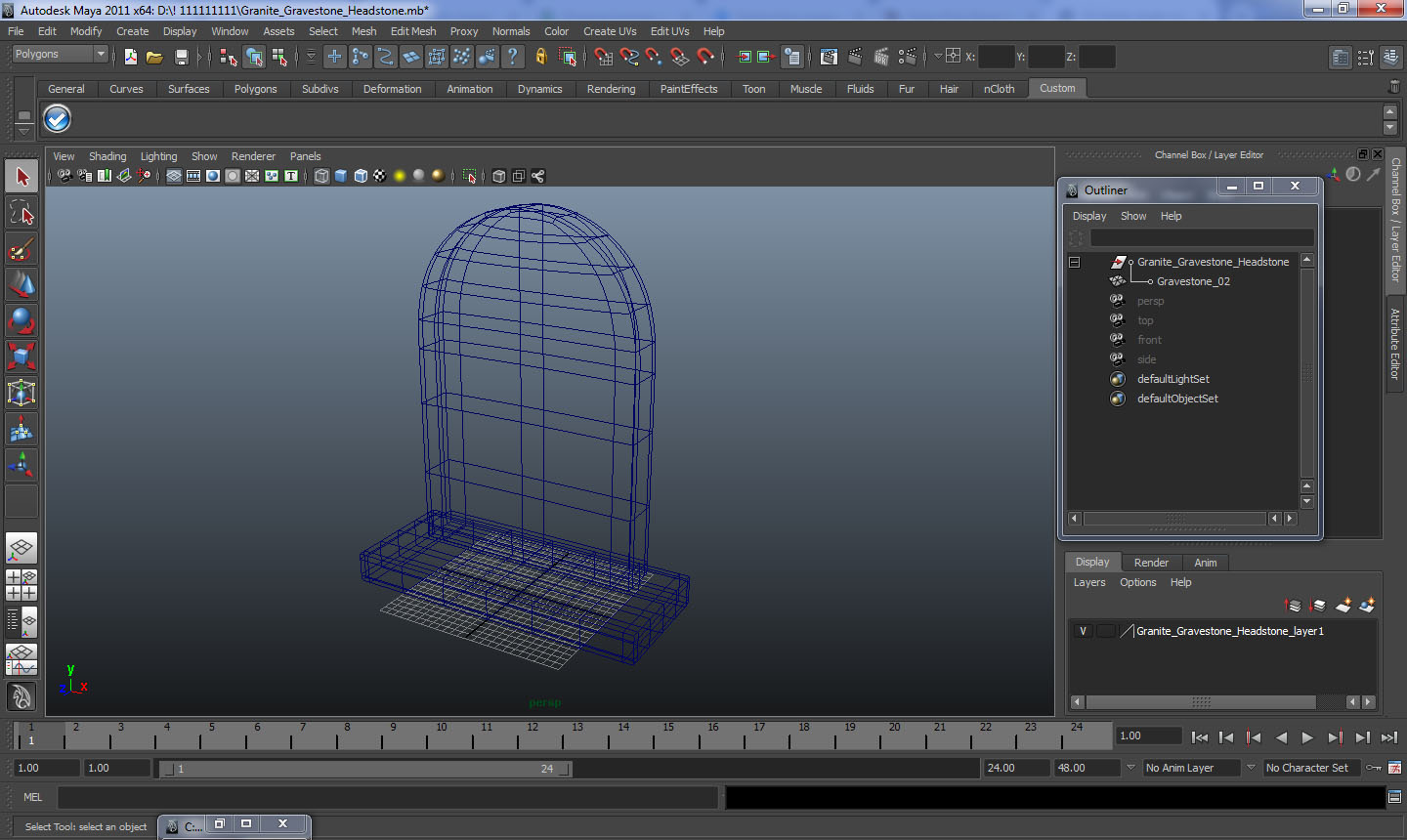Click the time range slider bar

point(366,769)
